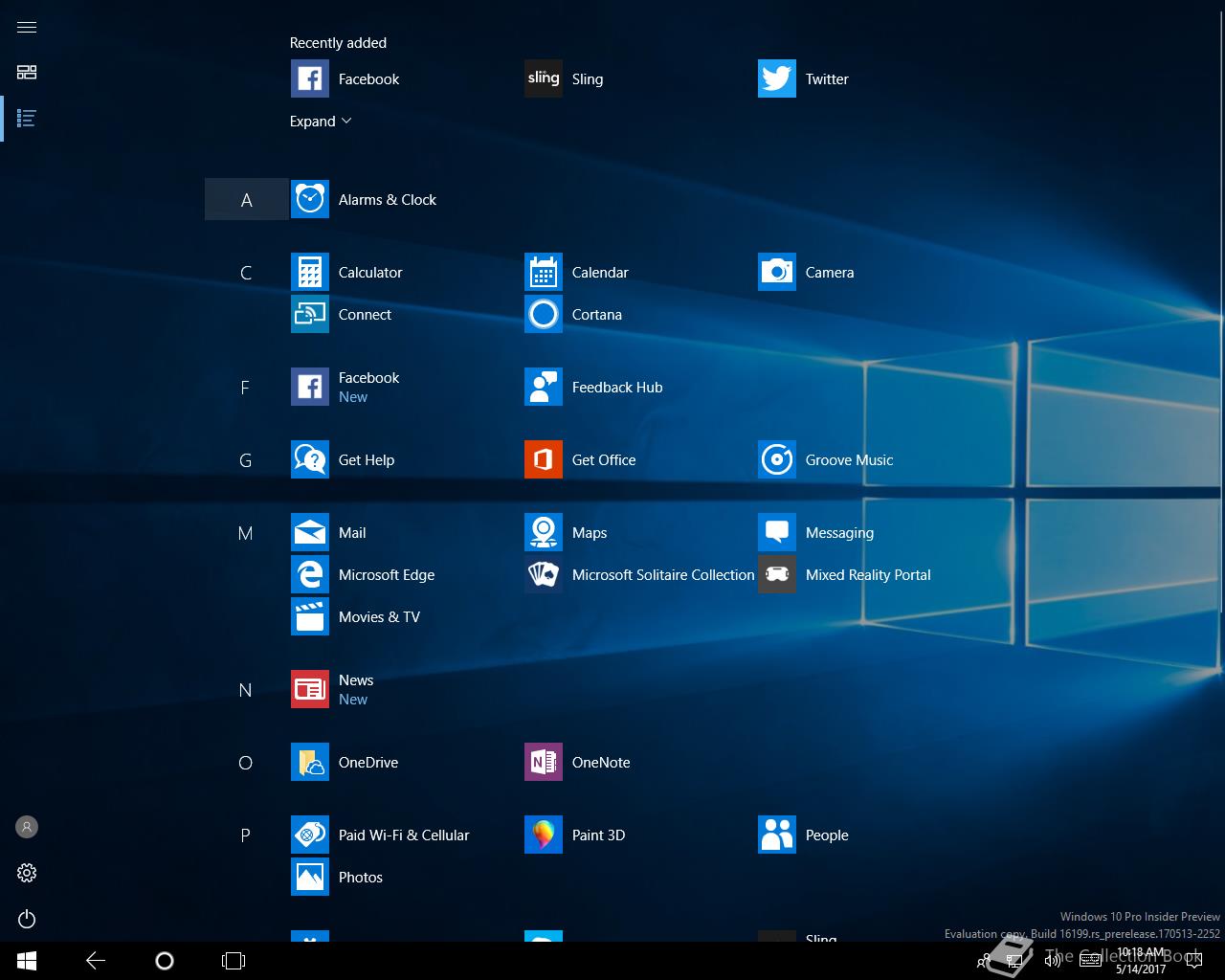This screenshot has height=980, width=1225.
Task: Open Cortana circle on the taskbar
Action: point(165,961)
